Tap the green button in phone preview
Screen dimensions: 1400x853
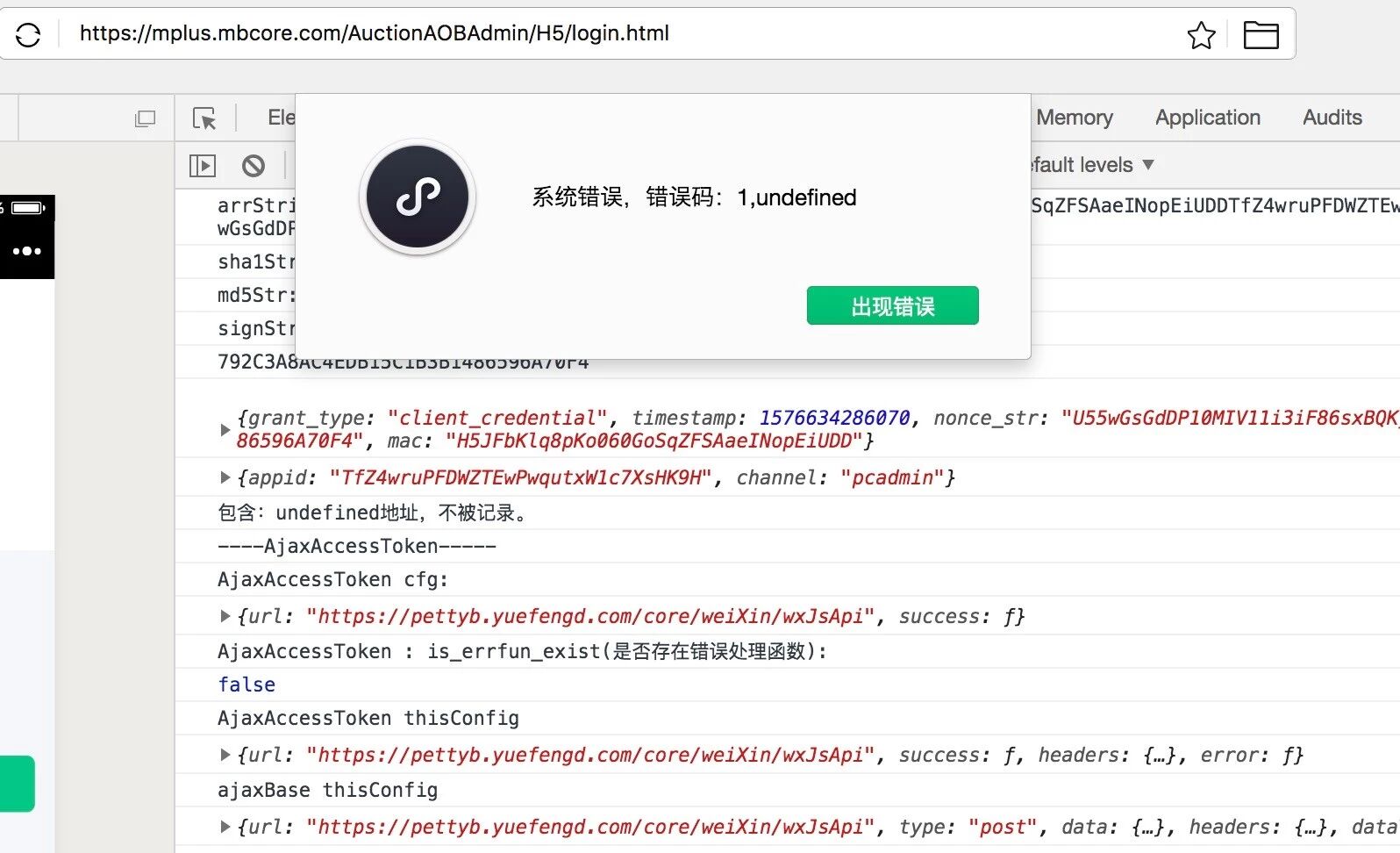(x=18, y=783)
